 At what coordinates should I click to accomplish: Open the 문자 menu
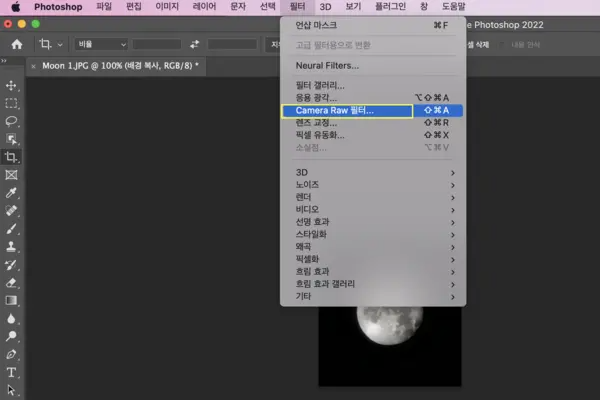(238, 7)
